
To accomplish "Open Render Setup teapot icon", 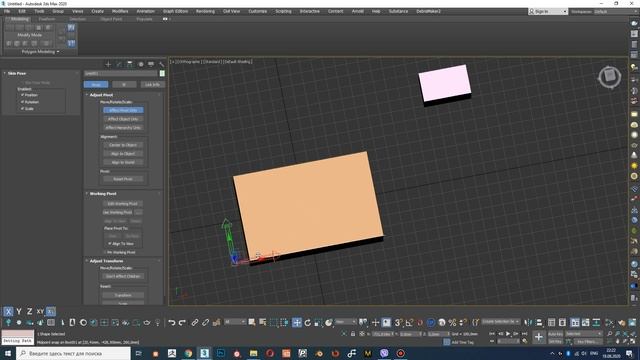I will pos(622,322).
